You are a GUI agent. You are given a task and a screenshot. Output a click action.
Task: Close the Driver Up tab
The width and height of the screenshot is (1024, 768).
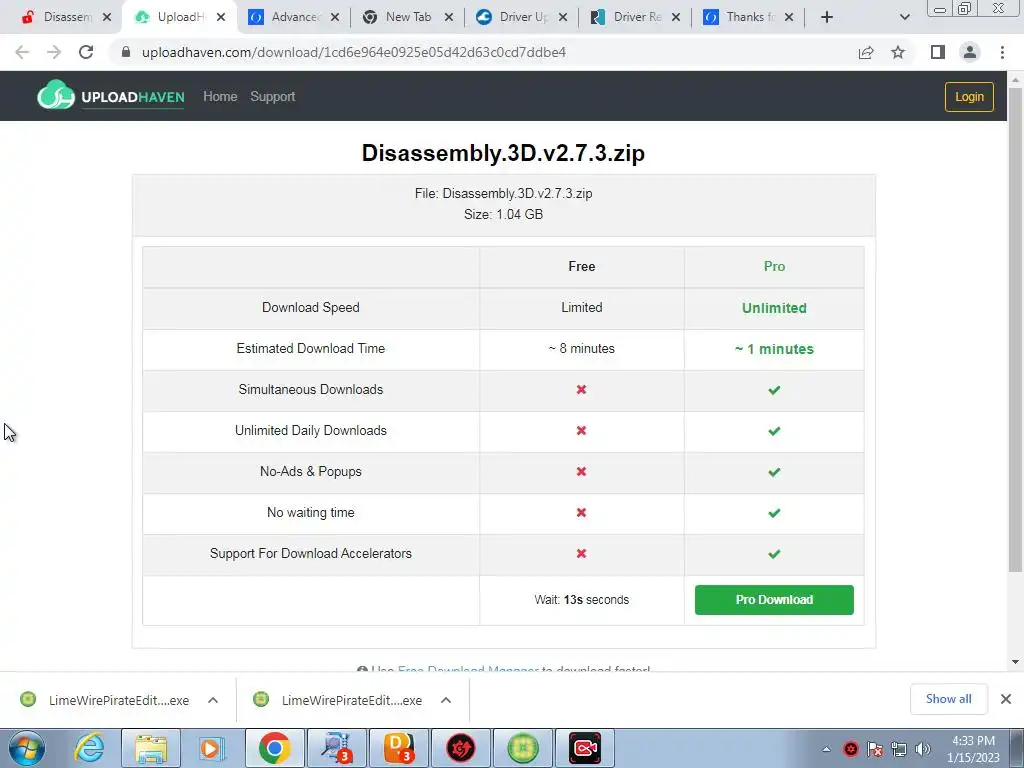[563, 17]
